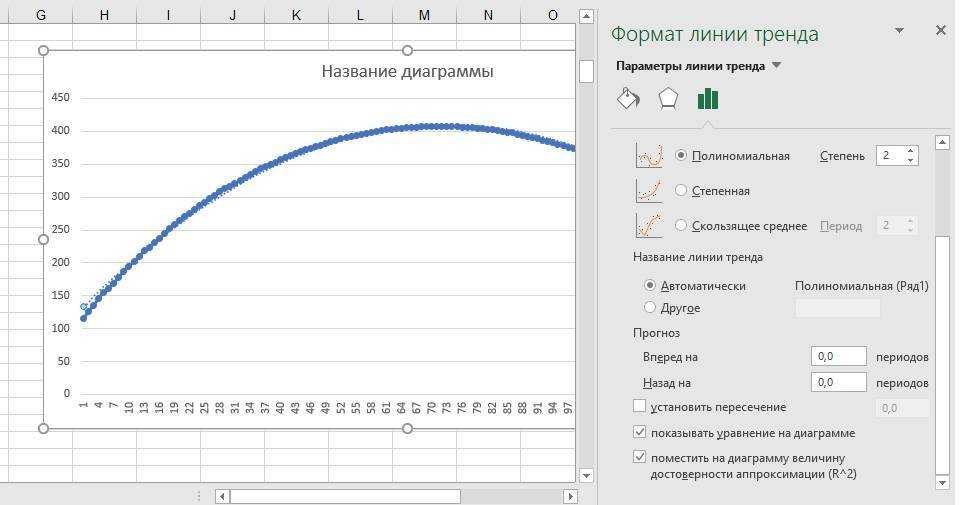Select column M header
This screenshot has width=968, height=505.
click(x=424, y=15)
